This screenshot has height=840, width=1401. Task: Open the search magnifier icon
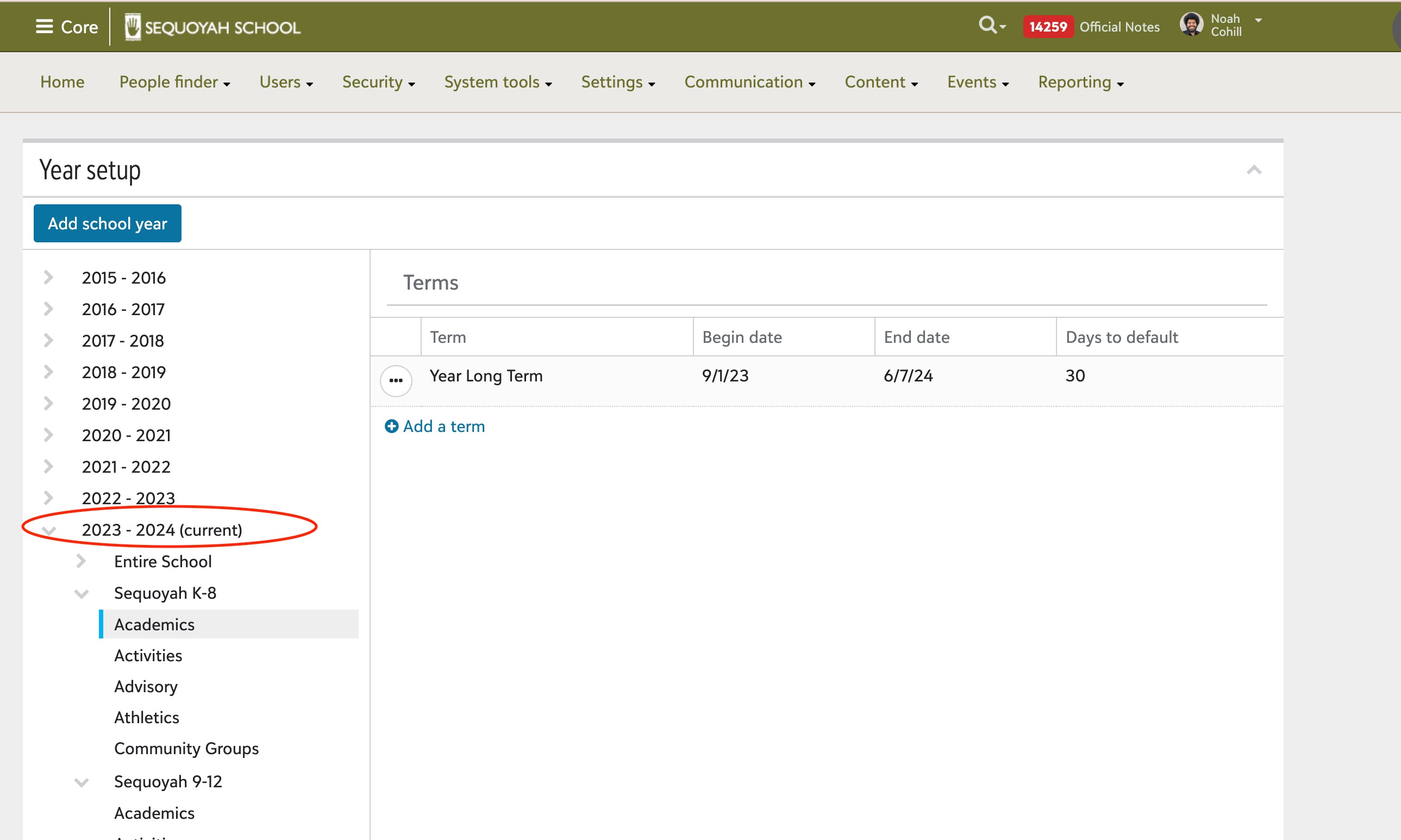click(x=988, y=25)
